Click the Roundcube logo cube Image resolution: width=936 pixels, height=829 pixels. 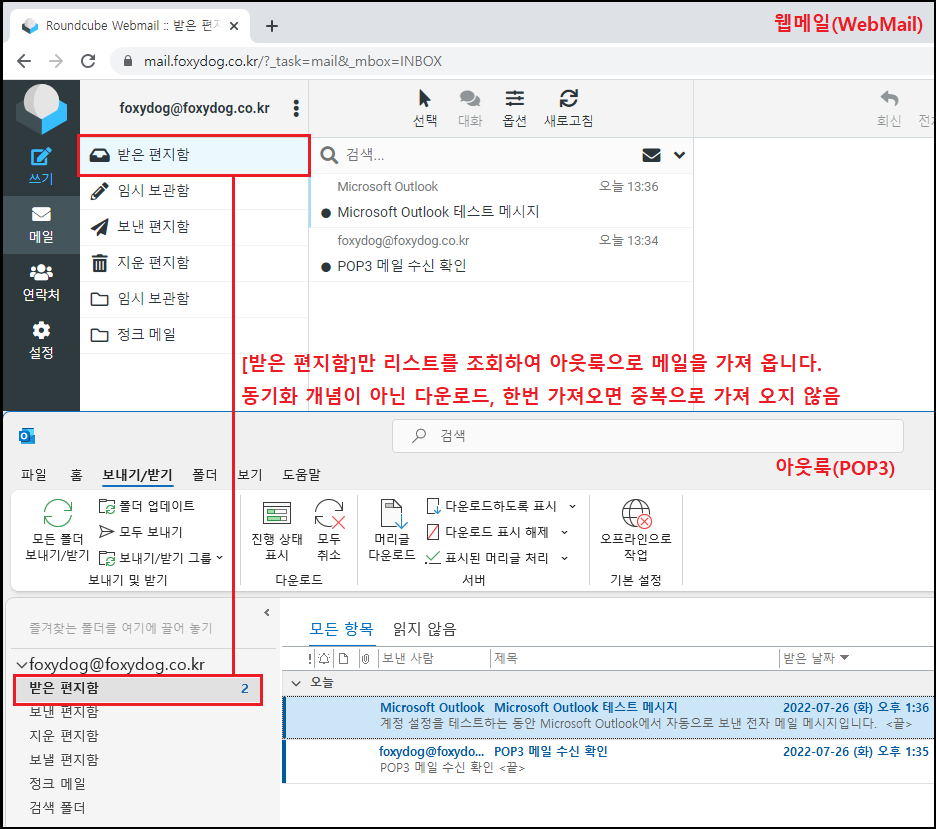click(42, 108)
